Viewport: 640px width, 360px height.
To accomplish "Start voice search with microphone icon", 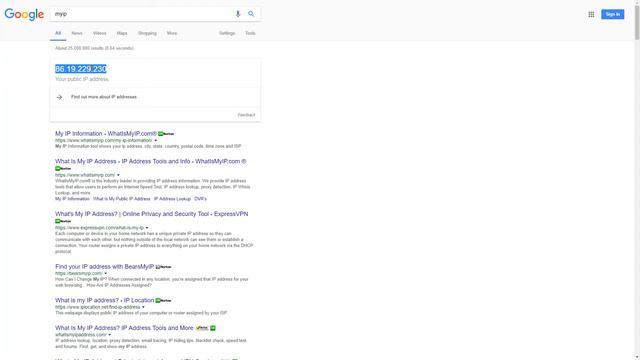I will click(238, 14).
